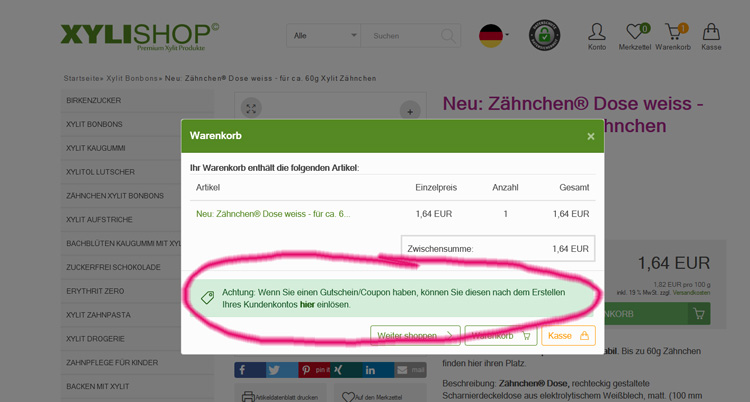Click the coupon tag icon in notice

click(x=208, y=298)
